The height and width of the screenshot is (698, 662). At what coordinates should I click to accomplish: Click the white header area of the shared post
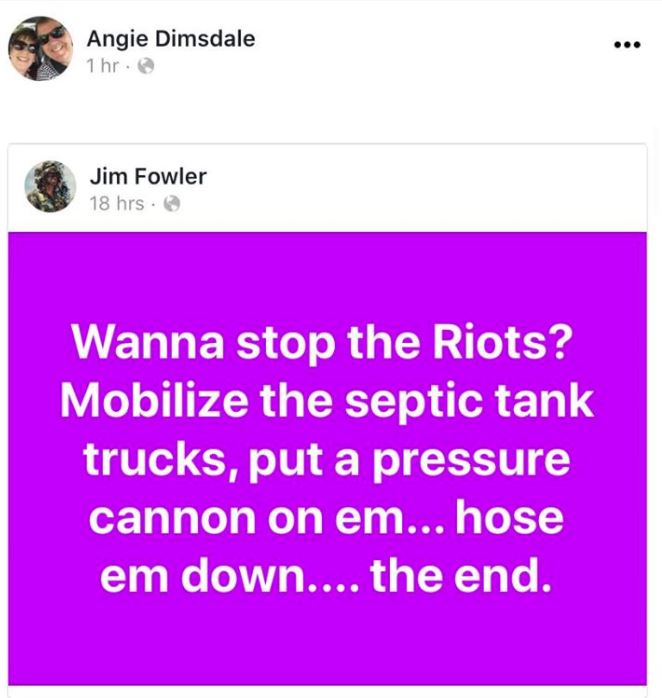pos(327,188)
